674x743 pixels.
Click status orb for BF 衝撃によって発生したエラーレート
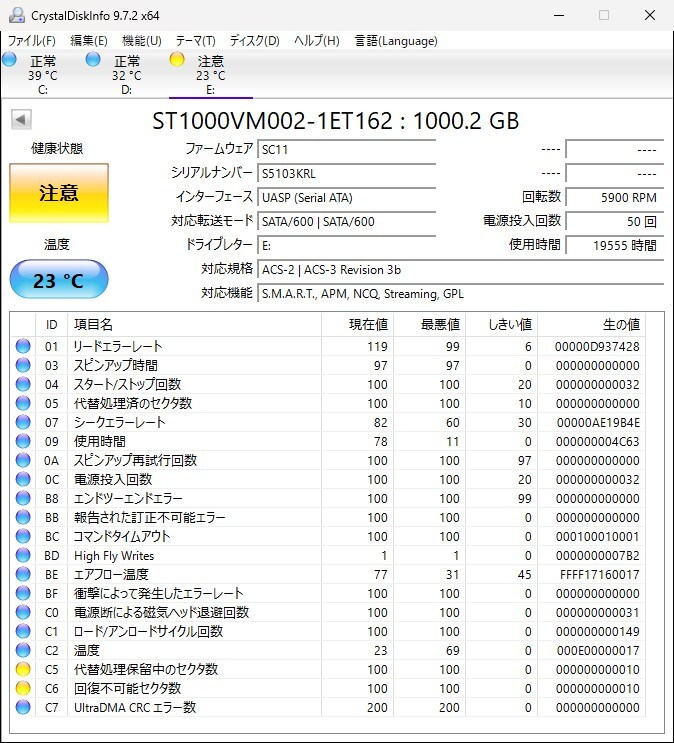(x=23, y=593)
